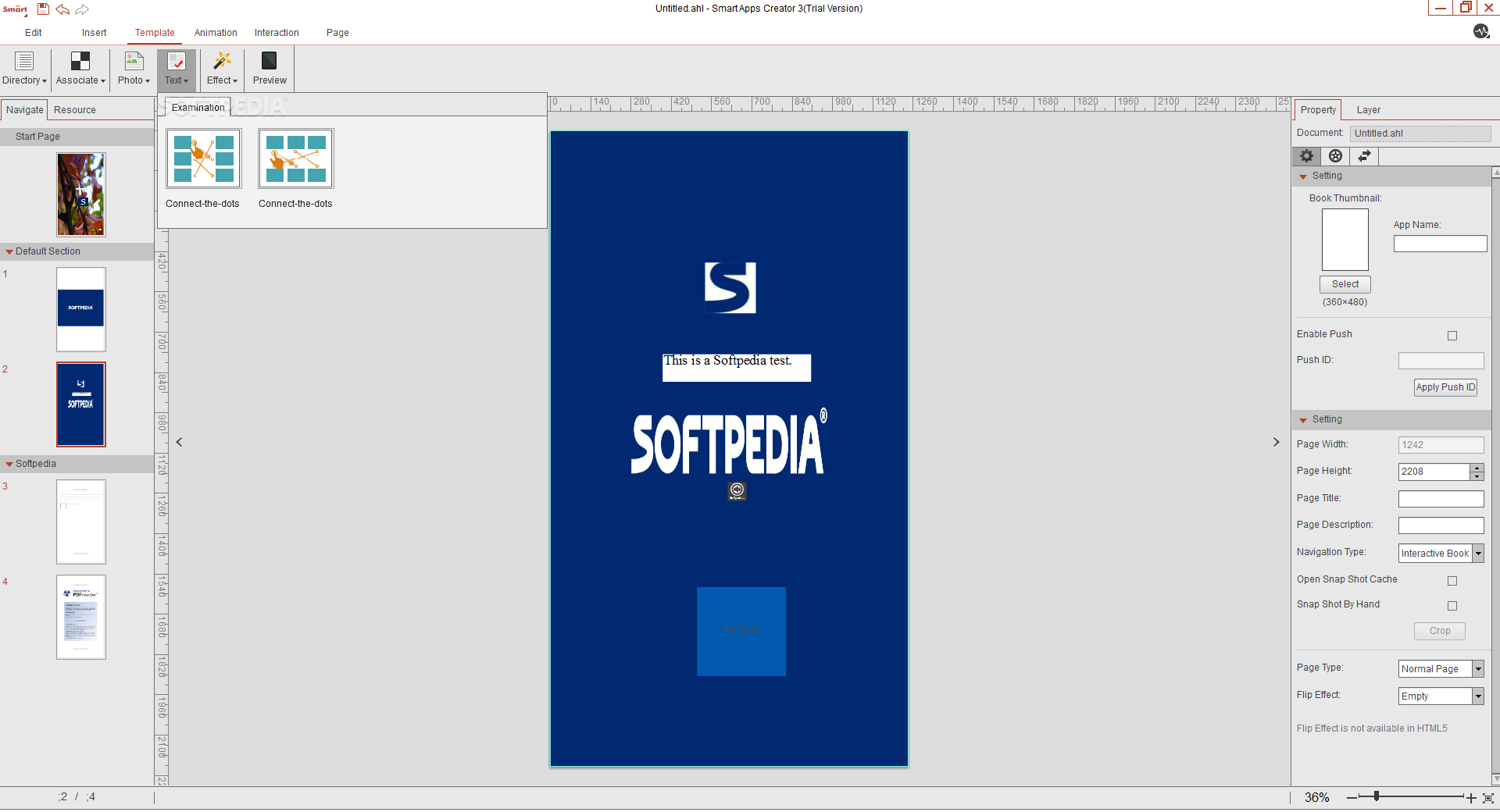Toggle Enable Push checkbox
This screenshot has width=1500, height=812.
(1452, 336)
